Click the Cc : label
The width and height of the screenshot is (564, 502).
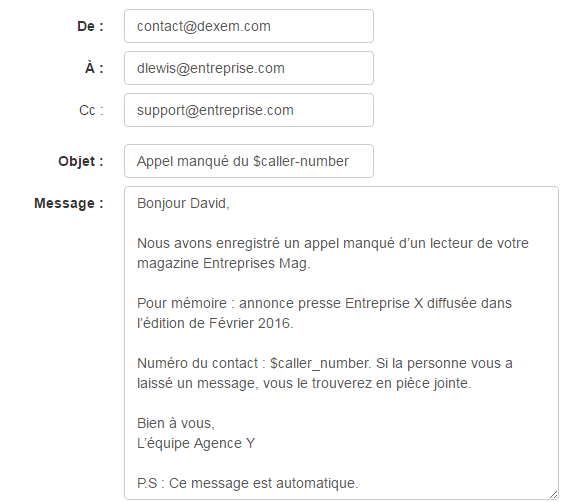click(x=91, y=110)
